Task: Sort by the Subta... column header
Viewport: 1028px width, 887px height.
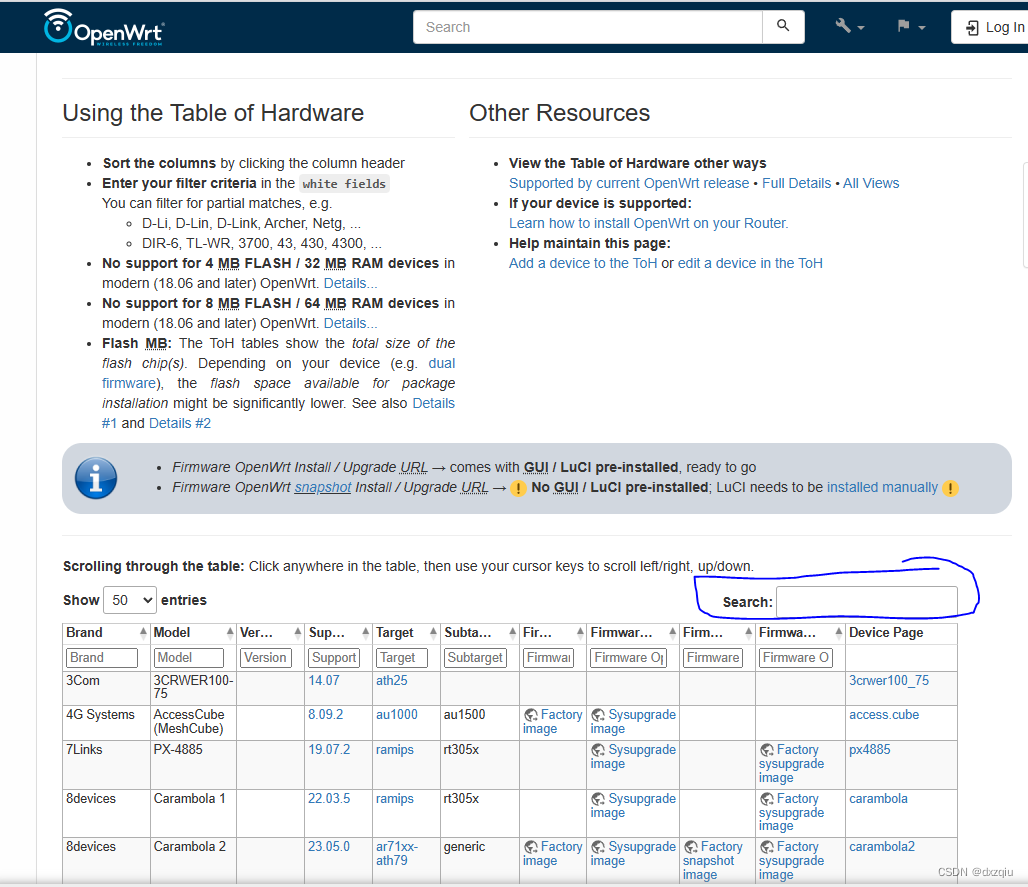Action: pos(479,633)
